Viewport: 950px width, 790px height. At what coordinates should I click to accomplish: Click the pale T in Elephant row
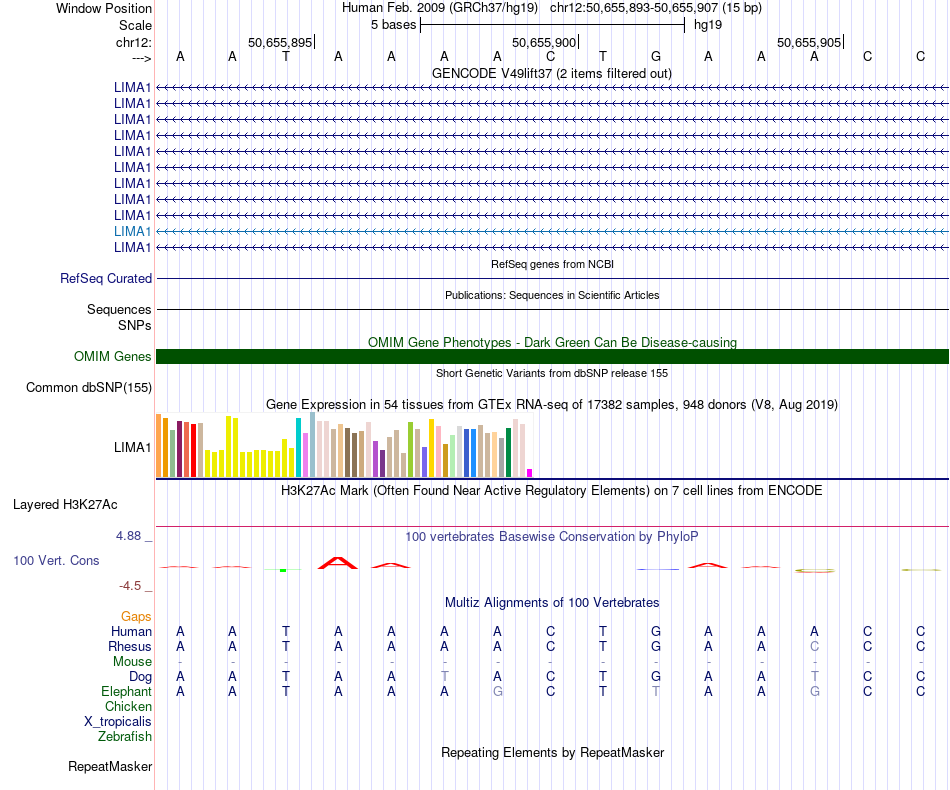click(x=656, y=691)
